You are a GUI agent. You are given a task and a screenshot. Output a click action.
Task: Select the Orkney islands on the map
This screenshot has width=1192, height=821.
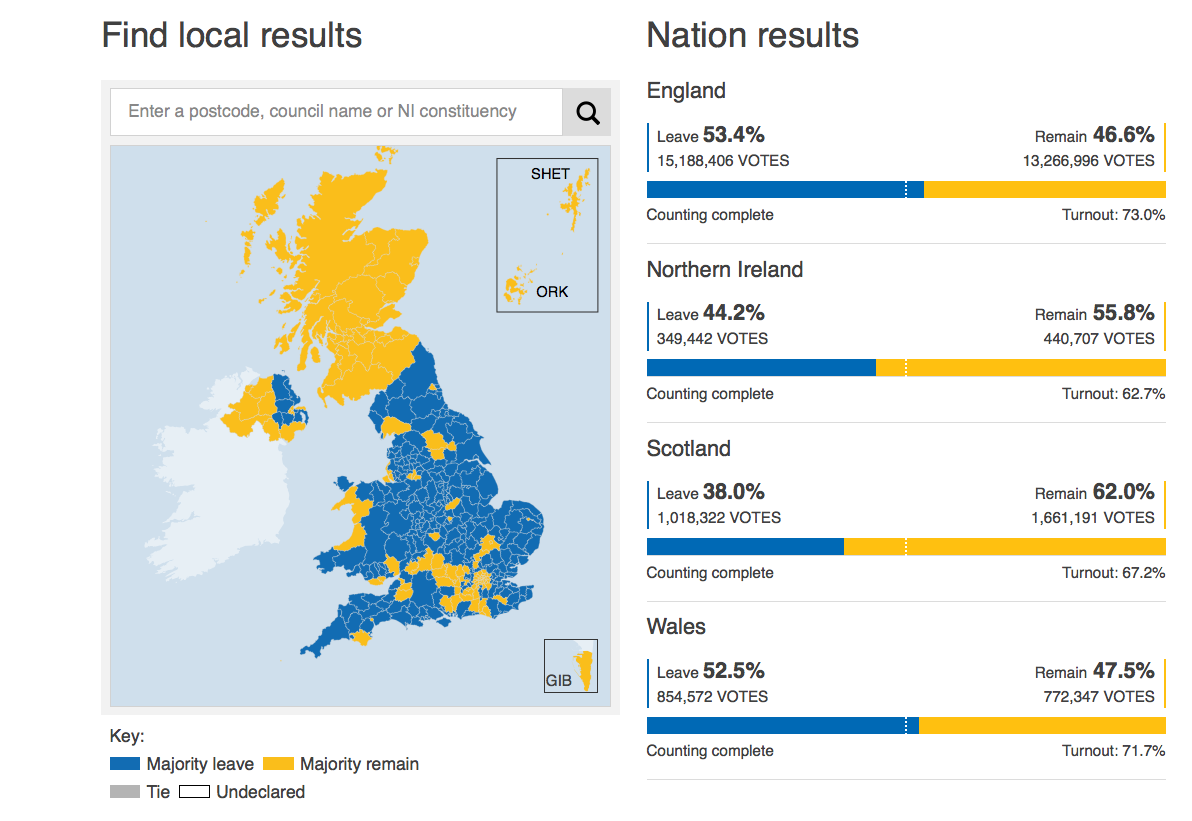pyautogui.click(x=519, y=283)
